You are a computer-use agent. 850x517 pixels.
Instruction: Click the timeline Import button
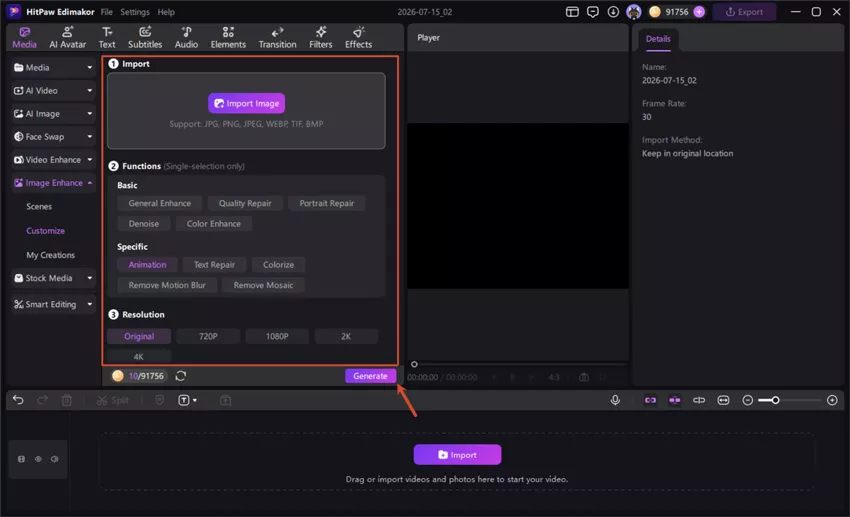pyautogui.click(x=458, y=455)
